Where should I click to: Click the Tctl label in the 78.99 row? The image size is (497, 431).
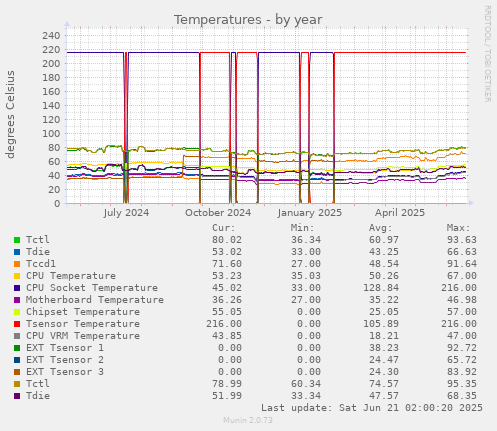click(38, 384)
